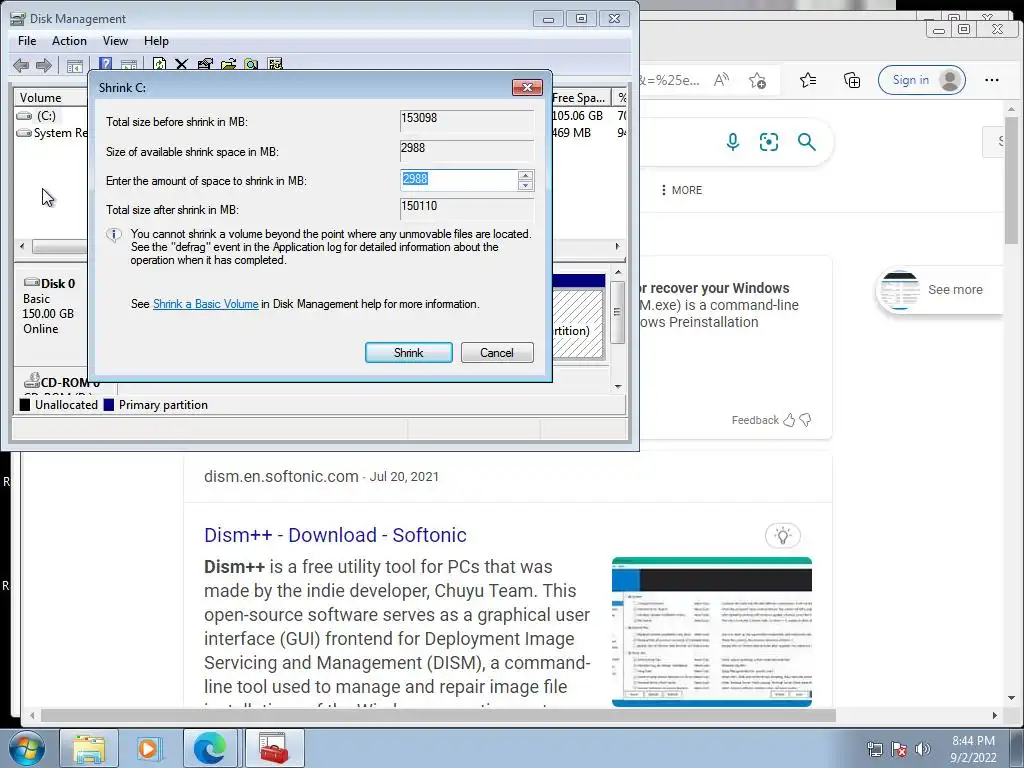Click the shrink amount input field
Viewport: 1024px width, 768px height.
pos(459,180)
